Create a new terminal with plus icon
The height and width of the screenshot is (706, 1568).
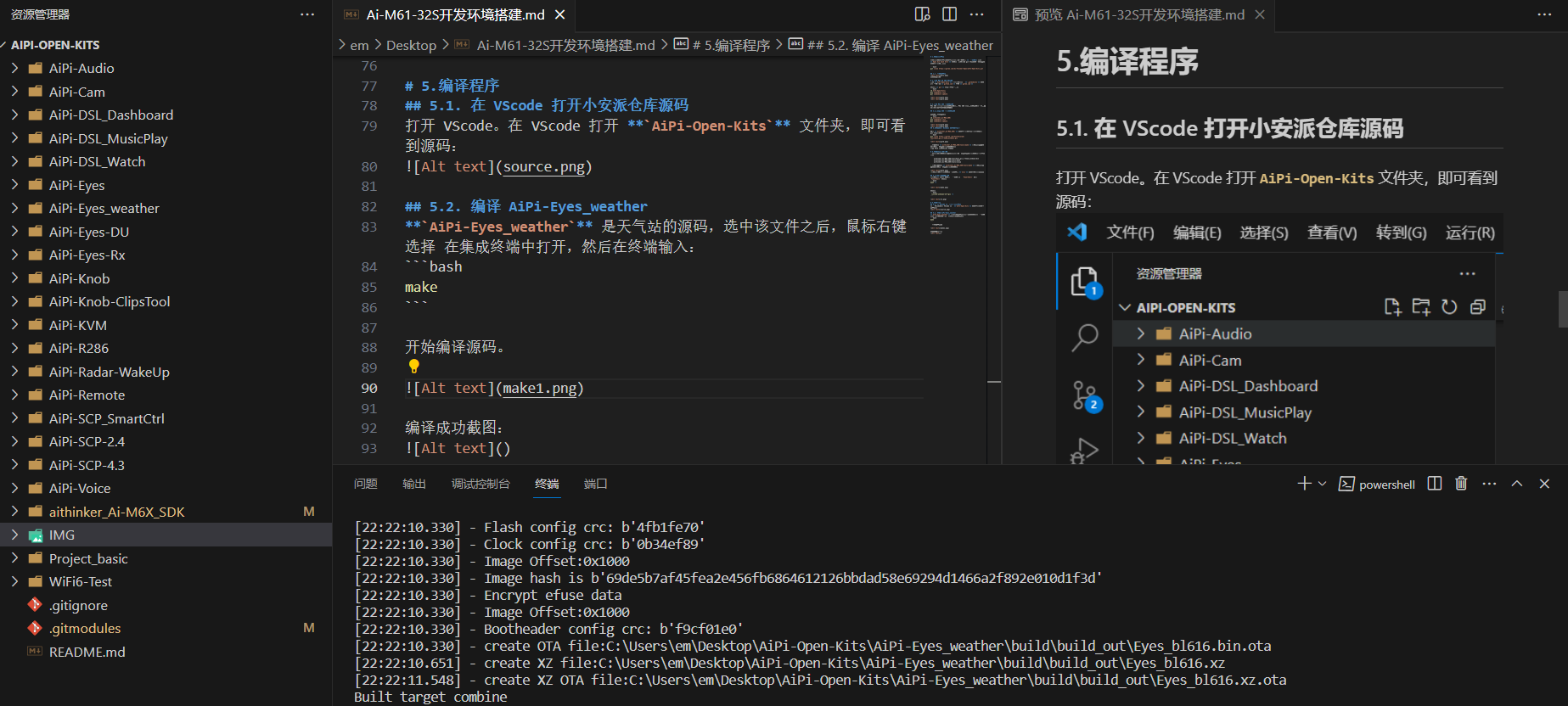pyautogui.click(x=1304, y=484)
